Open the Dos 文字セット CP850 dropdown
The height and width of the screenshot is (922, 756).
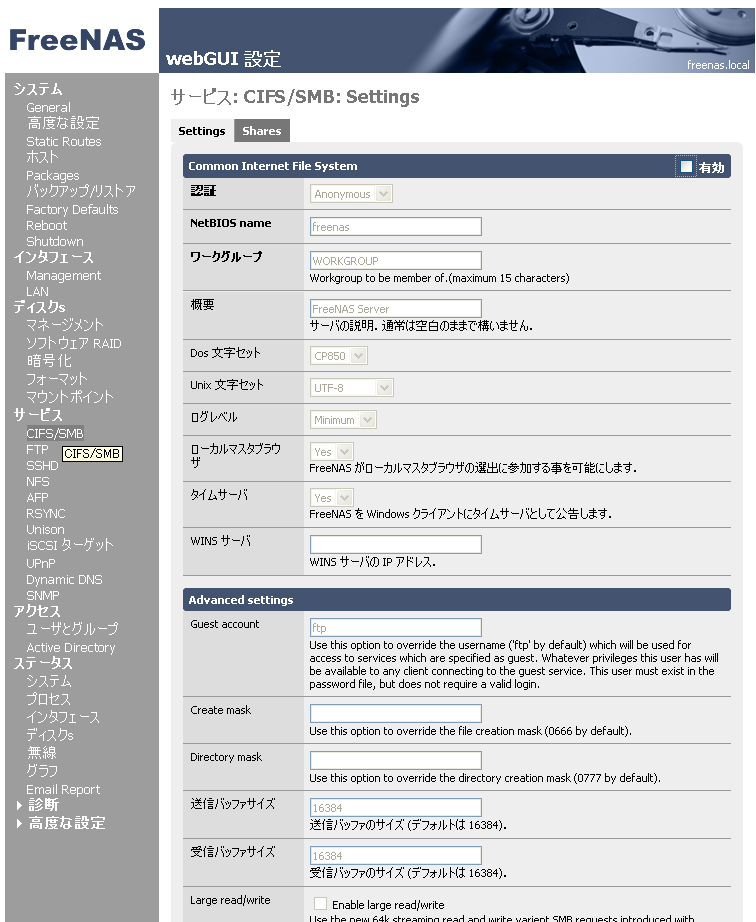(x=339, y=356)
